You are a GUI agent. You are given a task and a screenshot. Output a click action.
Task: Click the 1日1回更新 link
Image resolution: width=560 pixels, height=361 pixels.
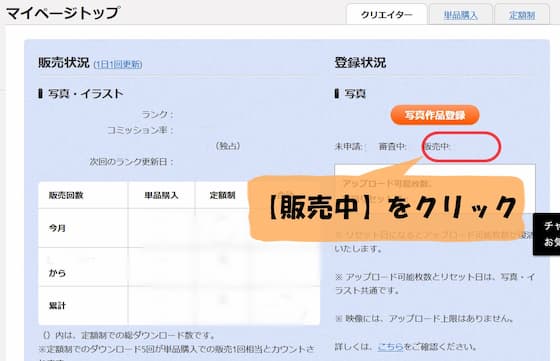point(118,64)
